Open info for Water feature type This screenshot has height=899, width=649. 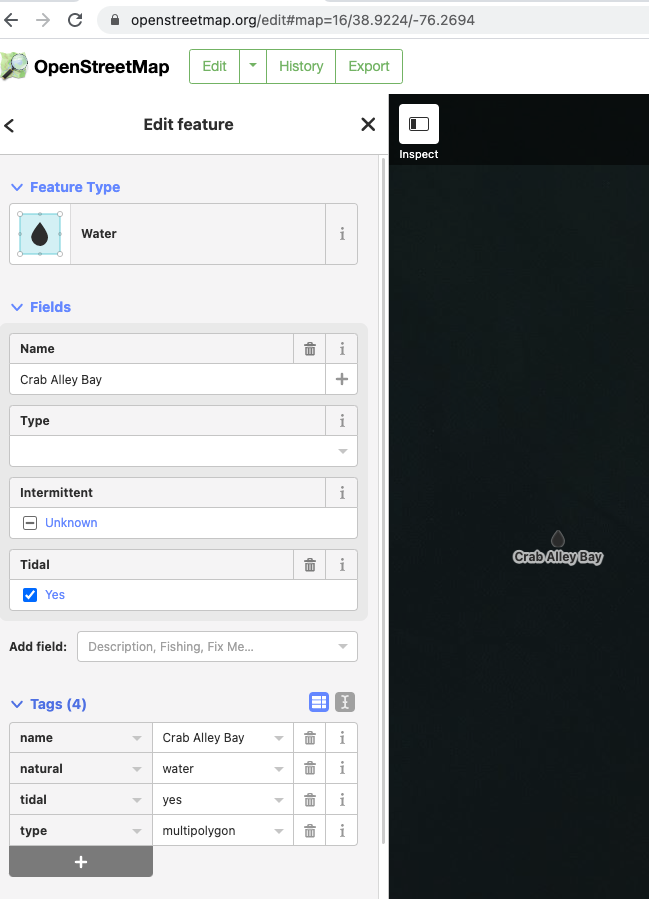(x=342, y=234)
